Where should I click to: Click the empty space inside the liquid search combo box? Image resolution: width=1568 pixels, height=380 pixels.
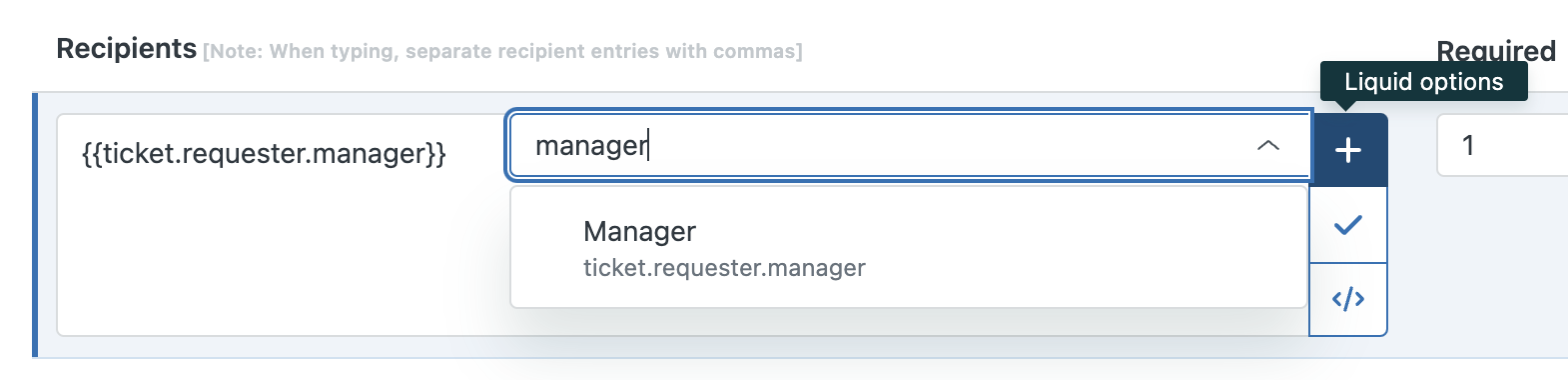949,146
